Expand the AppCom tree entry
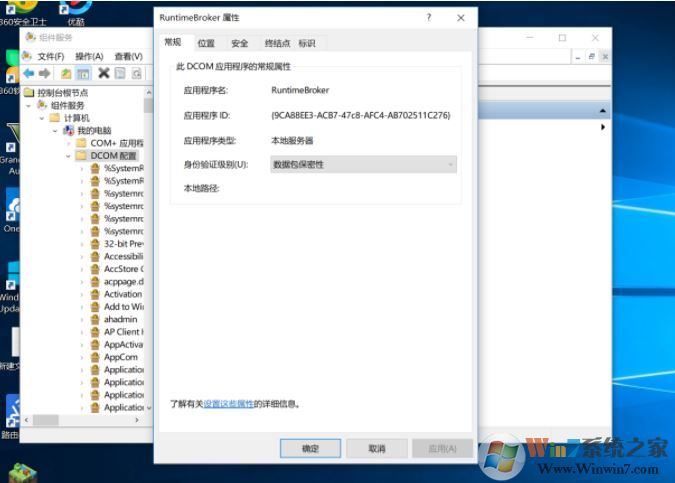The height and width of the screenshot is (483, 675). pyautogui.click(x=82, y=357)
